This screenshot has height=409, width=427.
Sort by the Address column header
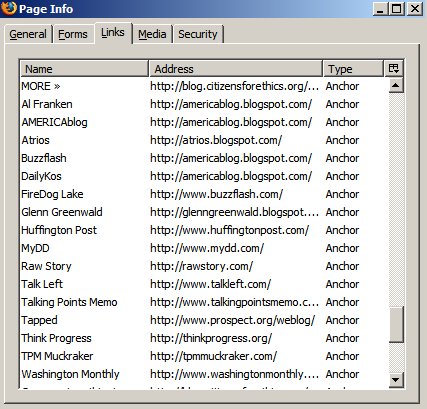pos(236,69)
